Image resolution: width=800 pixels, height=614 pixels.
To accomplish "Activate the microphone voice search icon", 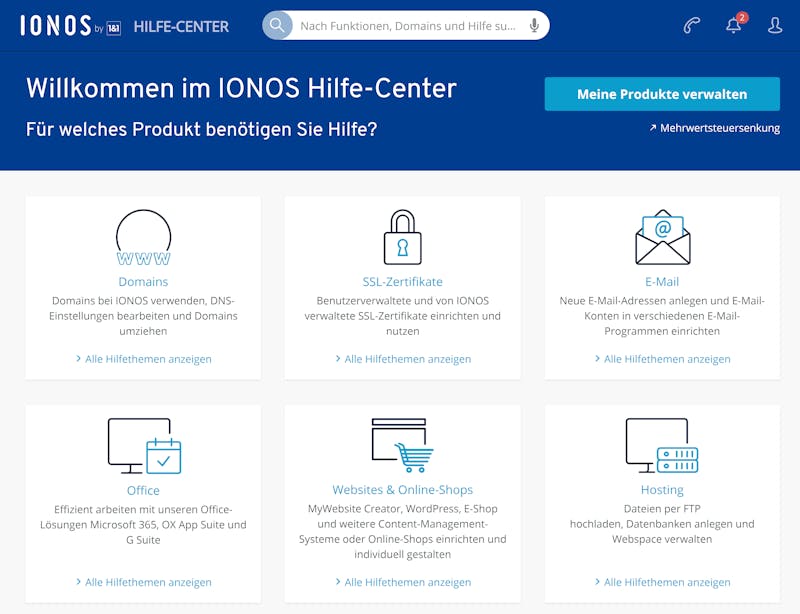I will tap(534, 26).
